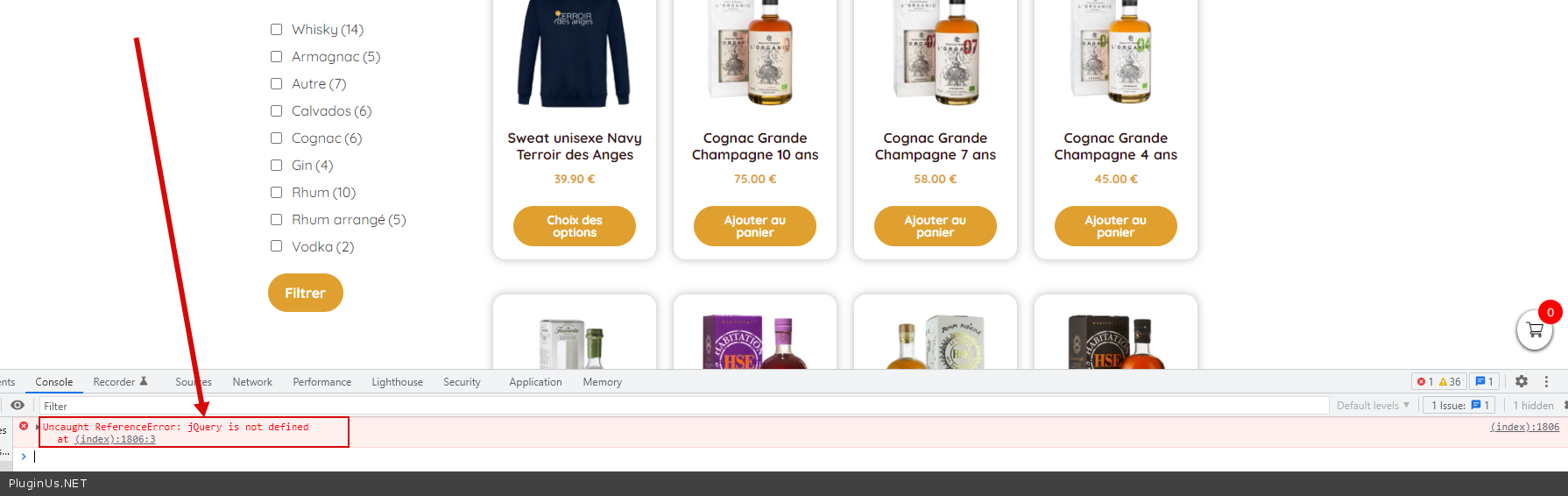Open the floating shopping cart icon
This screenshot has height=496, width=1568.
point(1535,330)
